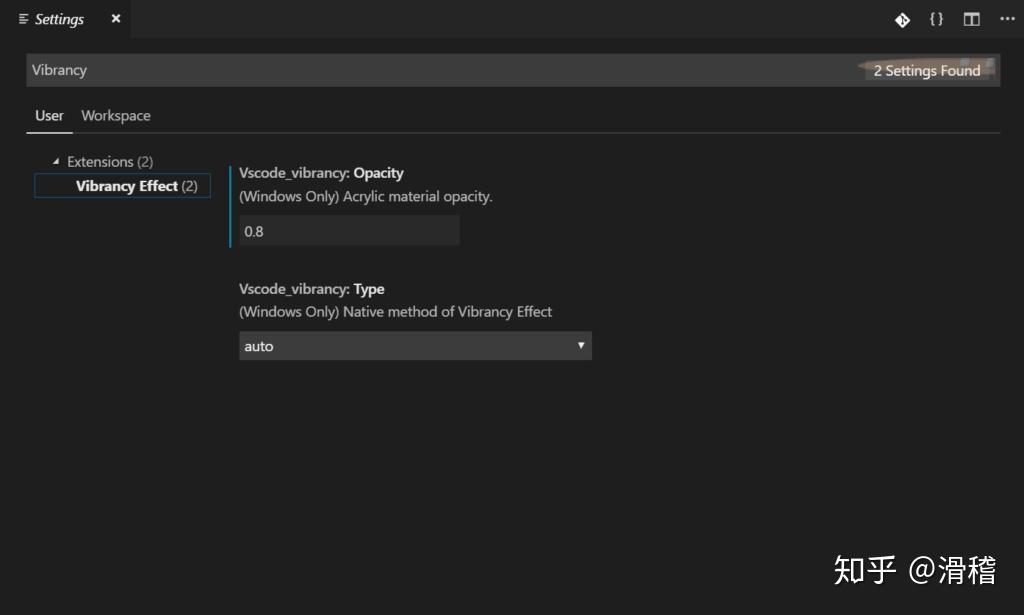
Task: Click inside the Opacity value field showing 0.8
Action: coord(349,230)
